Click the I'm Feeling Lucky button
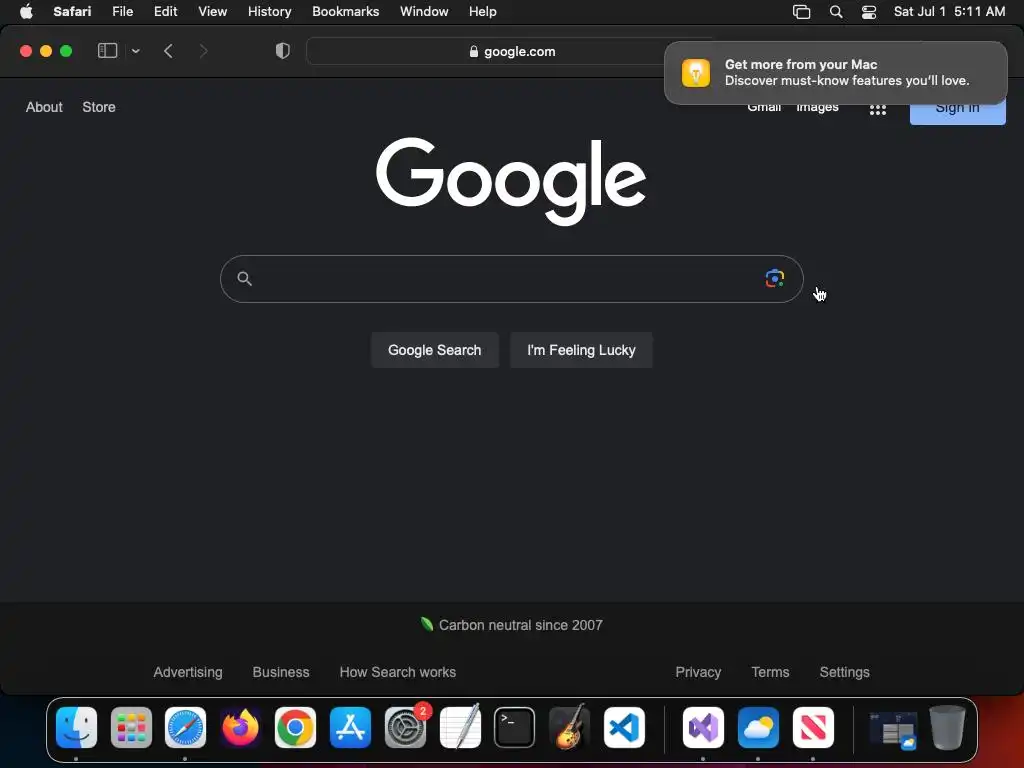 pos(581,350)
